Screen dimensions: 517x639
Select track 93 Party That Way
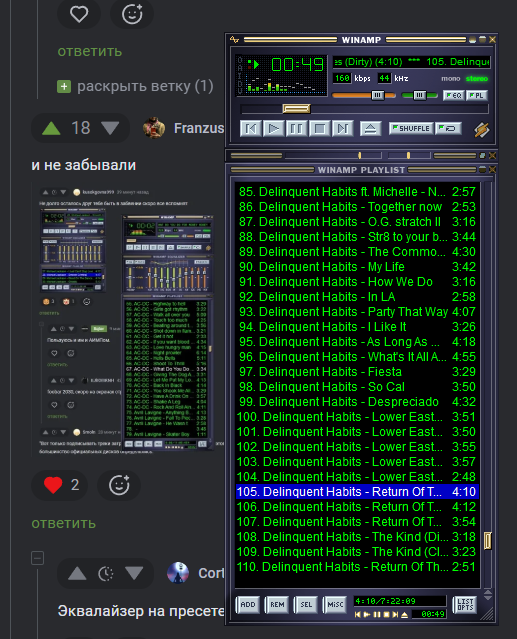pyautogui.click(x=357, y=312)
